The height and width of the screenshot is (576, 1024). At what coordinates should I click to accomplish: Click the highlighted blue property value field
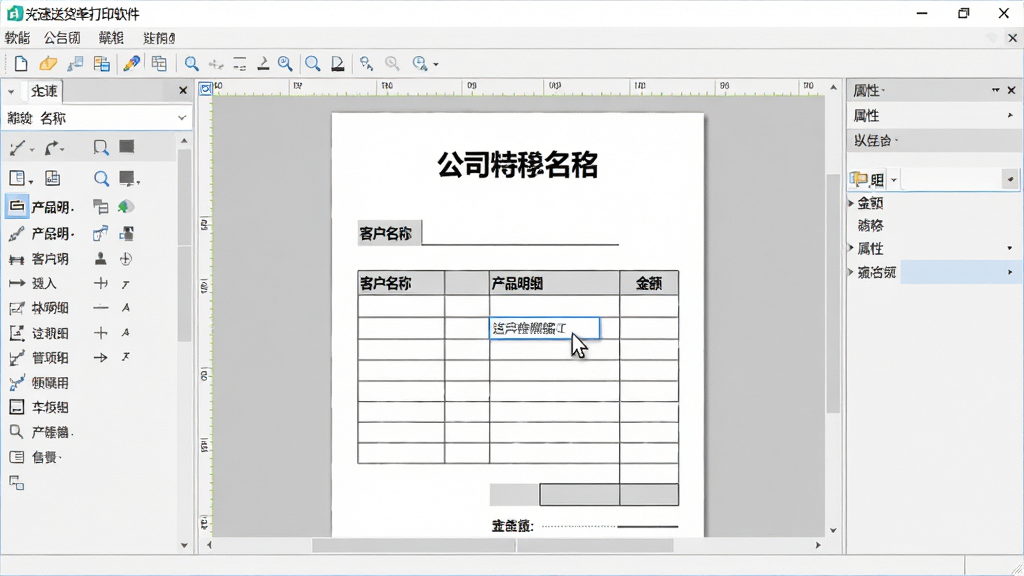point(959,272)
